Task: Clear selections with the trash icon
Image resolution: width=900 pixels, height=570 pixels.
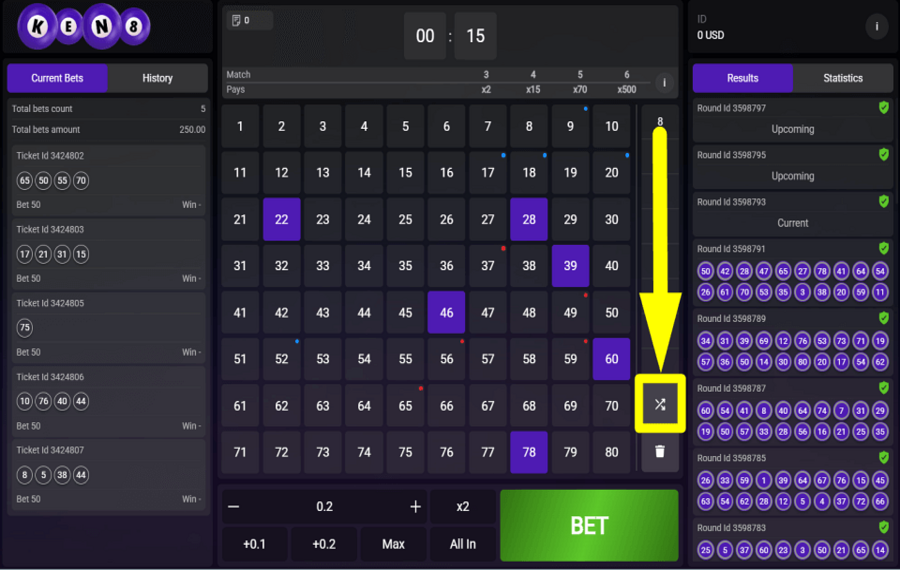Action: (x=660, y=451)
